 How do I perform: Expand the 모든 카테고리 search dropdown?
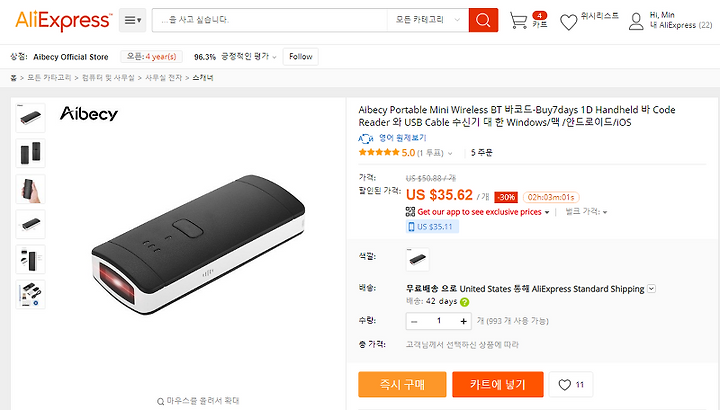[428, 20]
